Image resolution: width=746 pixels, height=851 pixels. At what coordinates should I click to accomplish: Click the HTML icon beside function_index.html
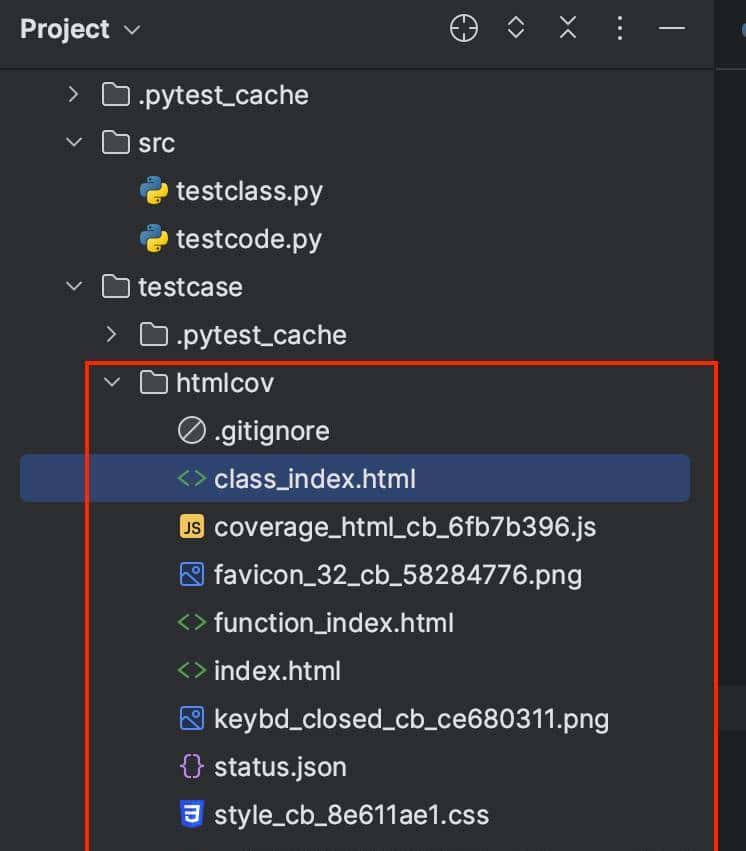[x=191, y=622]
